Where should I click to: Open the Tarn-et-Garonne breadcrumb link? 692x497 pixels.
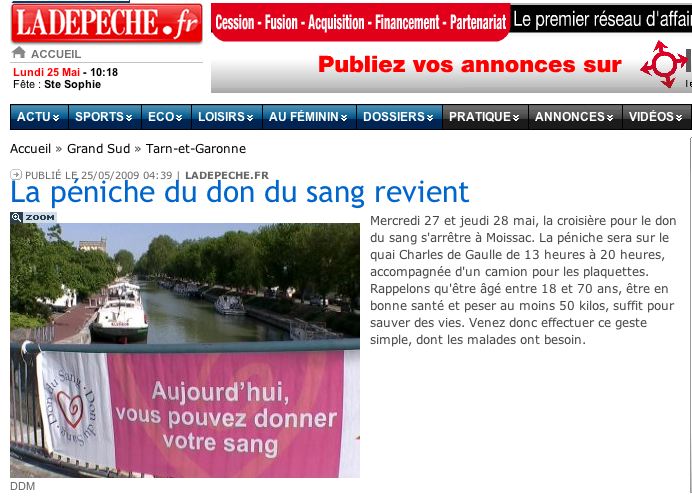(x=196, y=149)
